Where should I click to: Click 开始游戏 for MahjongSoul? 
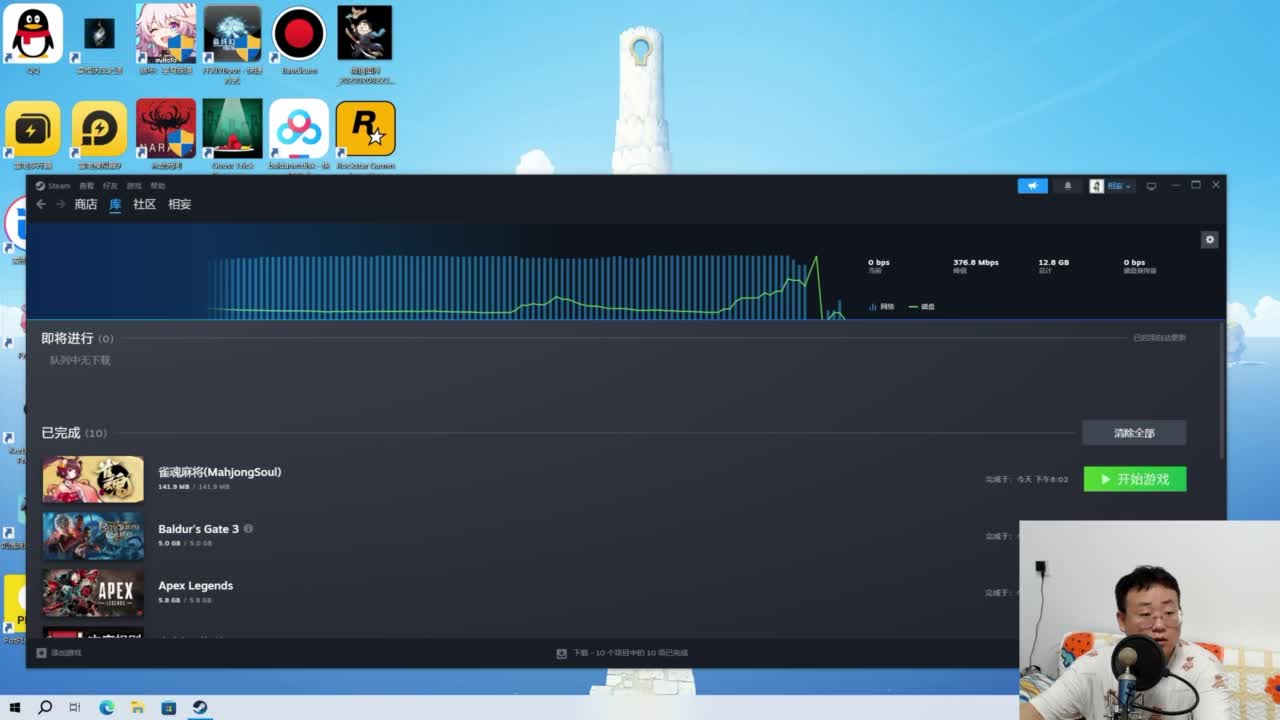(1135, 479)
